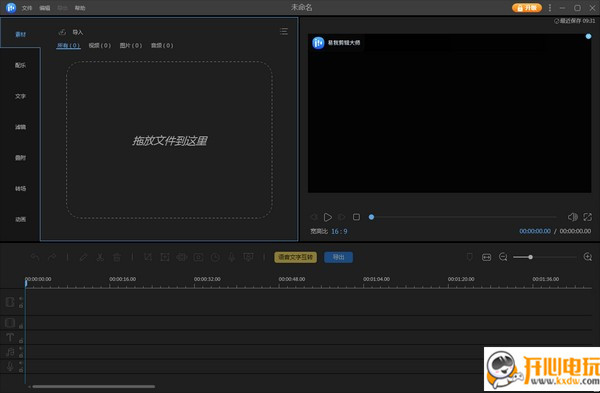The image size is (600, 393).
Task: Click the stop button in the playback controls
Action: [x=356, y=217]
